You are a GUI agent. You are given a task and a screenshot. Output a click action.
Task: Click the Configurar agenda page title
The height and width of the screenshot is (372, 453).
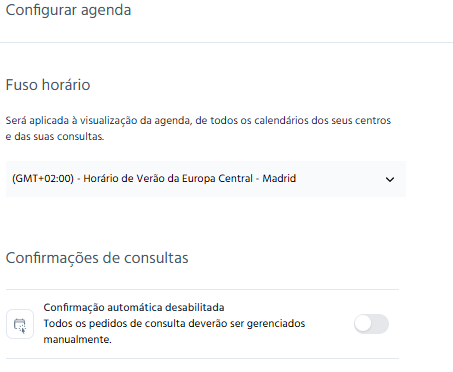[68, 10]
